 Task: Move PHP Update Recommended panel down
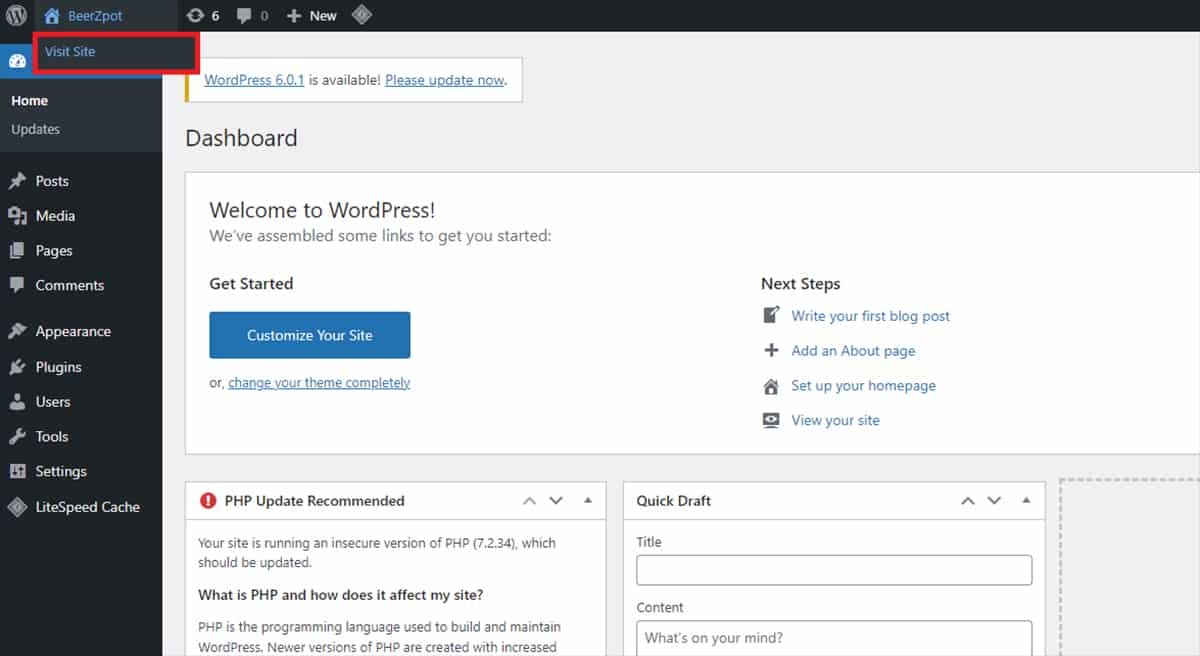tap(557, 501)
